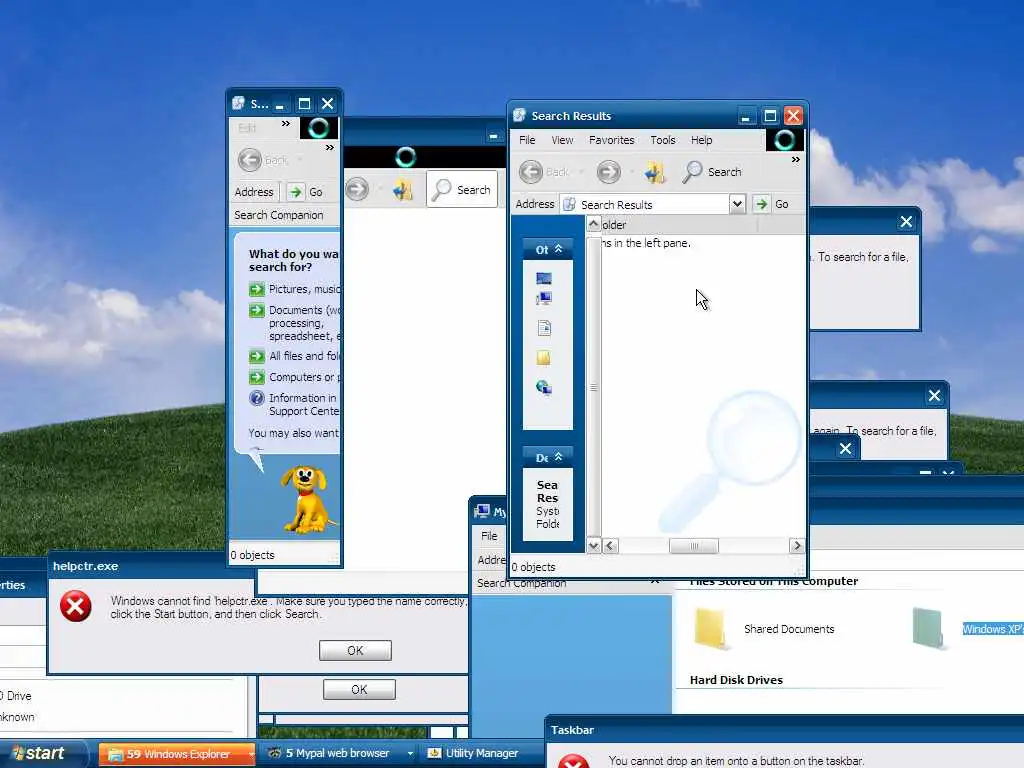Minimize the middle background explorer window

[494, 136]
